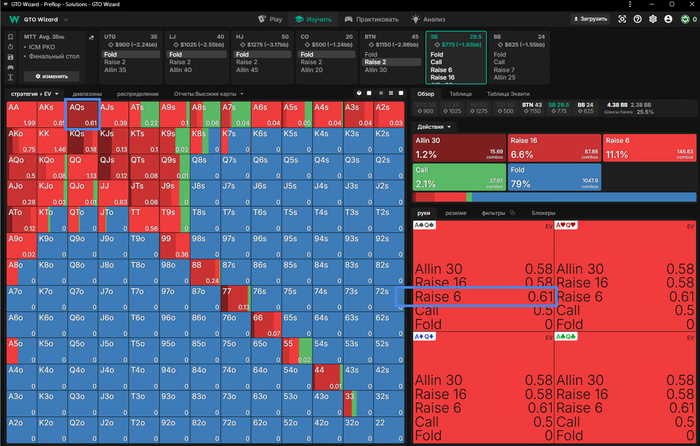Expand the GTO Wizard app dropdown chevron
The image size is (700, 446).
tap(66, 20)
